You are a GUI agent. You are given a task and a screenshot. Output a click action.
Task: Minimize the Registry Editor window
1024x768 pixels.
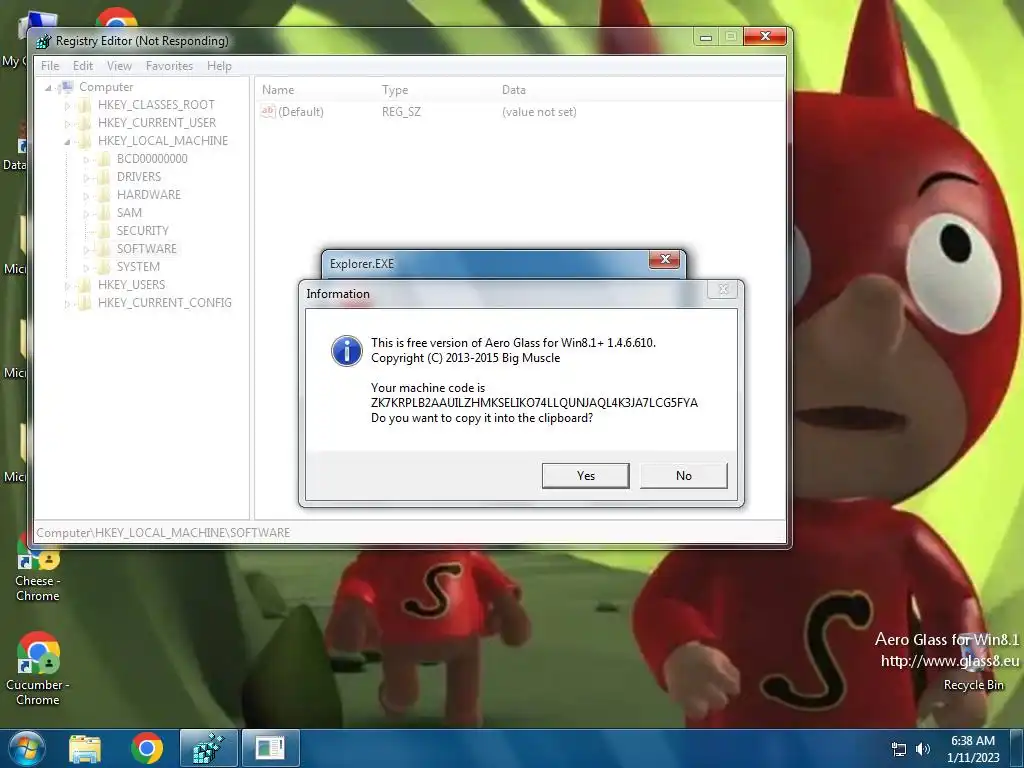[x=706, y=37]
